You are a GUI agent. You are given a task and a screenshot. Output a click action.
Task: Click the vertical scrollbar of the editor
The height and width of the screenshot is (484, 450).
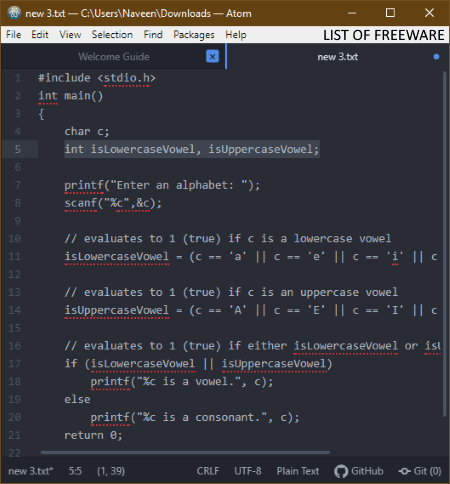point(444,243)
